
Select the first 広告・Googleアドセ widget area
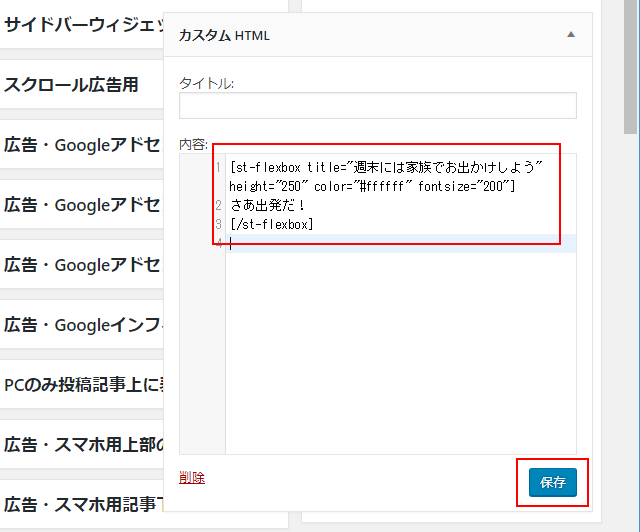click(x=82, y=145)
